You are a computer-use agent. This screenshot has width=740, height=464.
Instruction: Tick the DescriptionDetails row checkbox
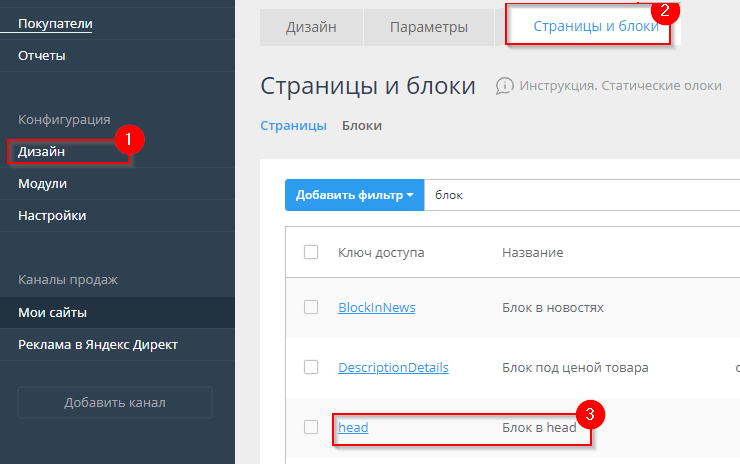tap(311, 367)
